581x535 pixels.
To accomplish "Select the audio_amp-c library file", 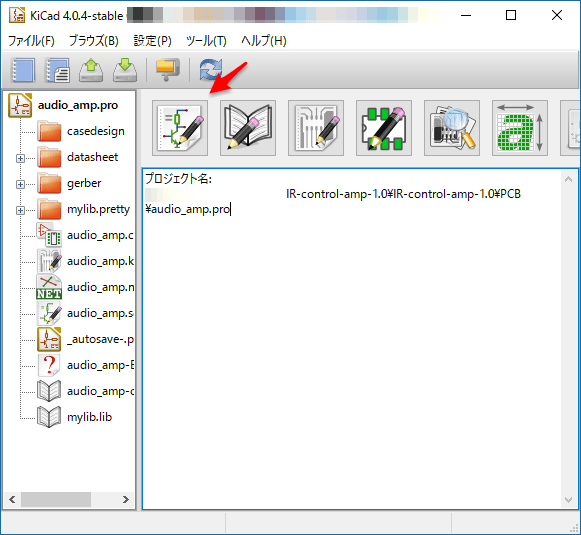I will point(100,391).
